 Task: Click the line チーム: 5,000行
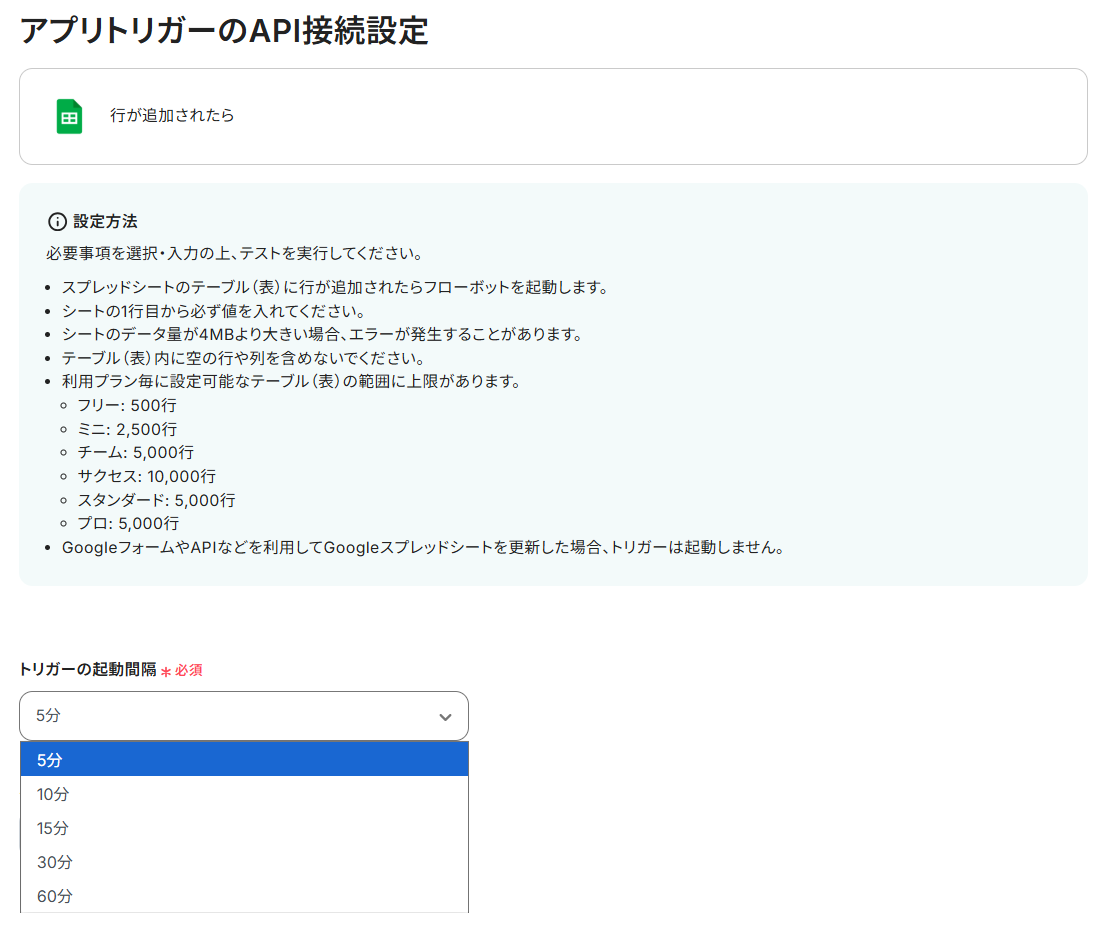point(136,452)
